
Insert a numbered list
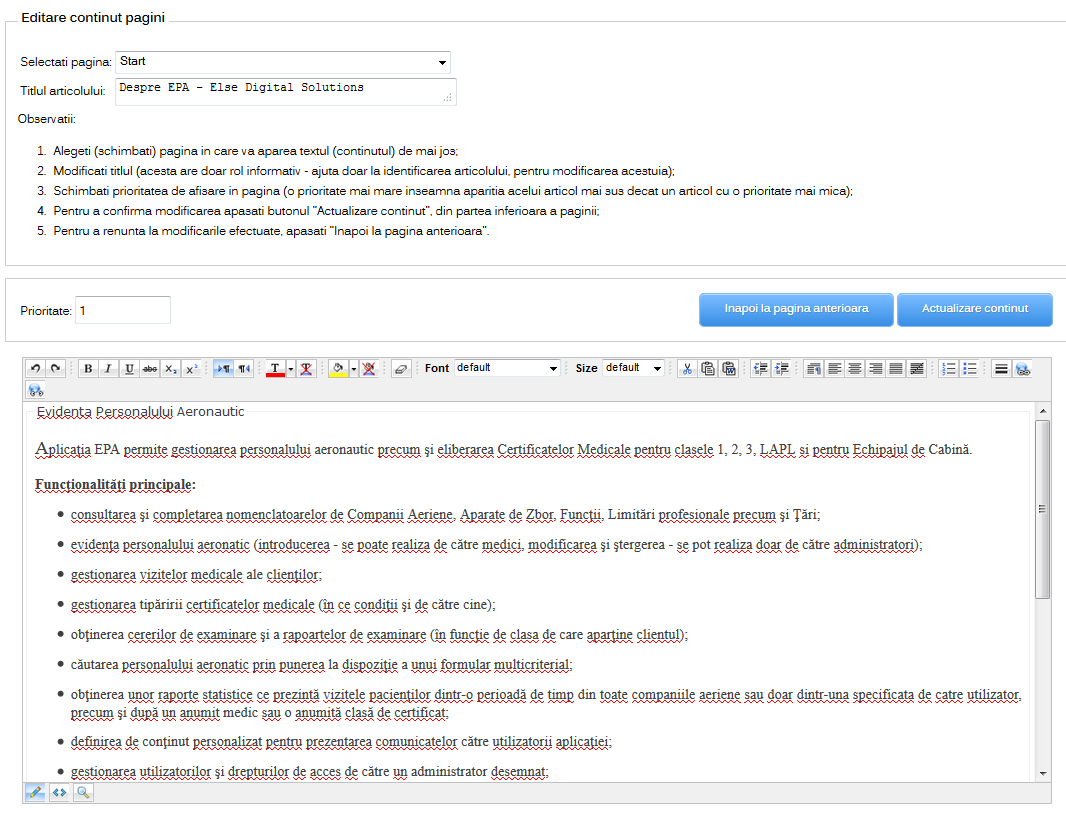949,368
